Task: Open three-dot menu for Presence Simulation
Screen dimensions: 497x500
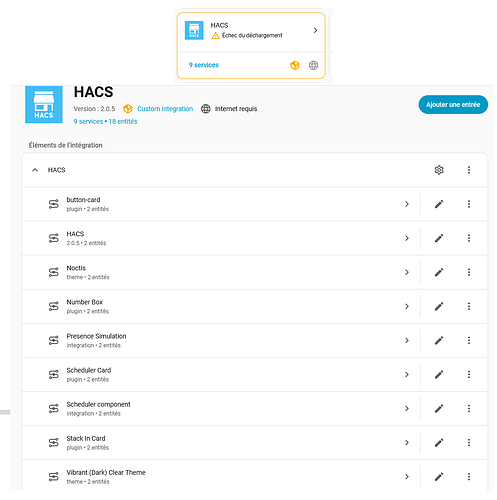Action: [x=469, y=340]
